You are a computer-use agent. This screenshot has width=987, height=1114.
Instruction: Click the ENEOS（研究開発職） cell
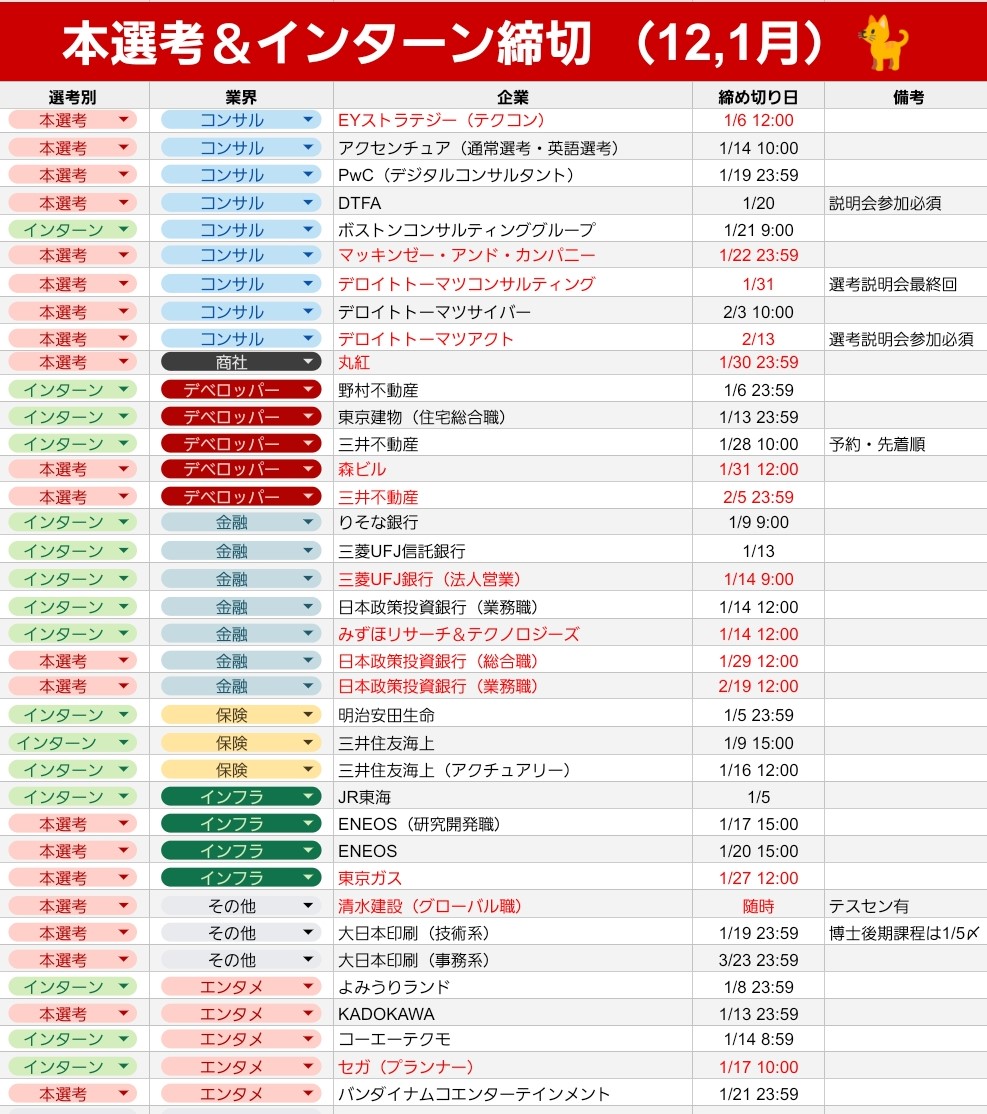coord(513,824)
